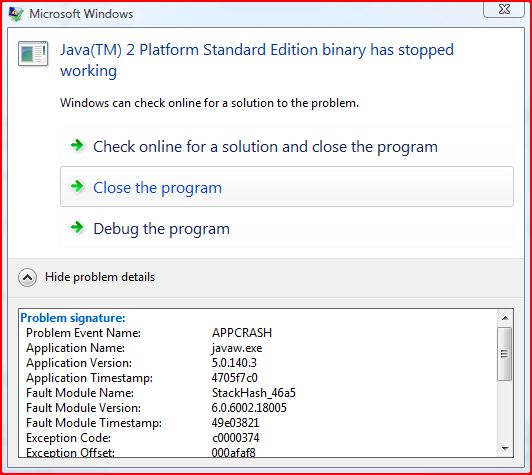Click the Hide problem details label
This screenshot has width=532, height=475.
coord(100,277)
